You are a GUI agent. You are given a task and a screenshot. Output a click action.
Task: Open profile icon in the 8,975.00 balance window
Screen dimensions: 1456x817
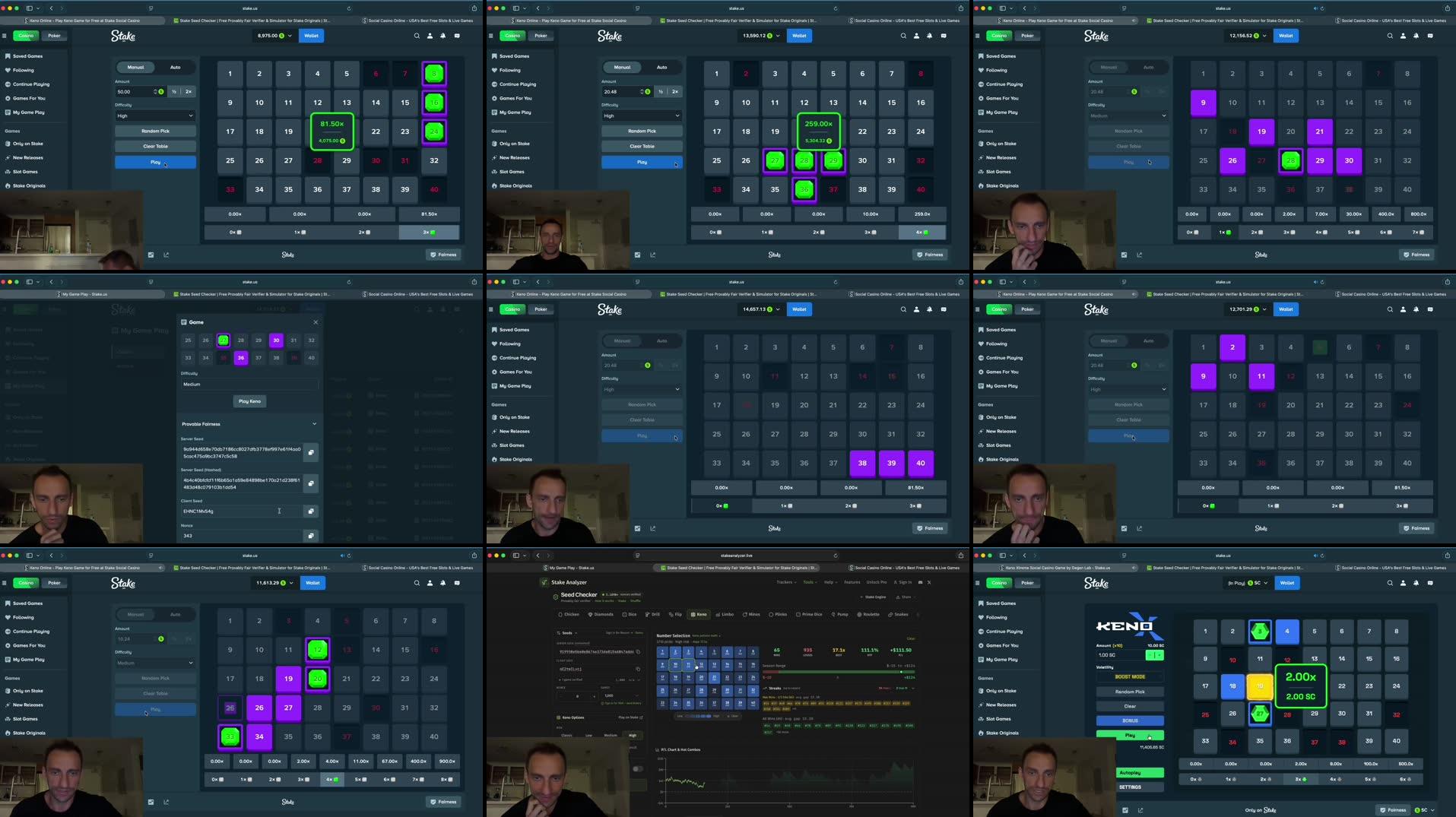430,36
